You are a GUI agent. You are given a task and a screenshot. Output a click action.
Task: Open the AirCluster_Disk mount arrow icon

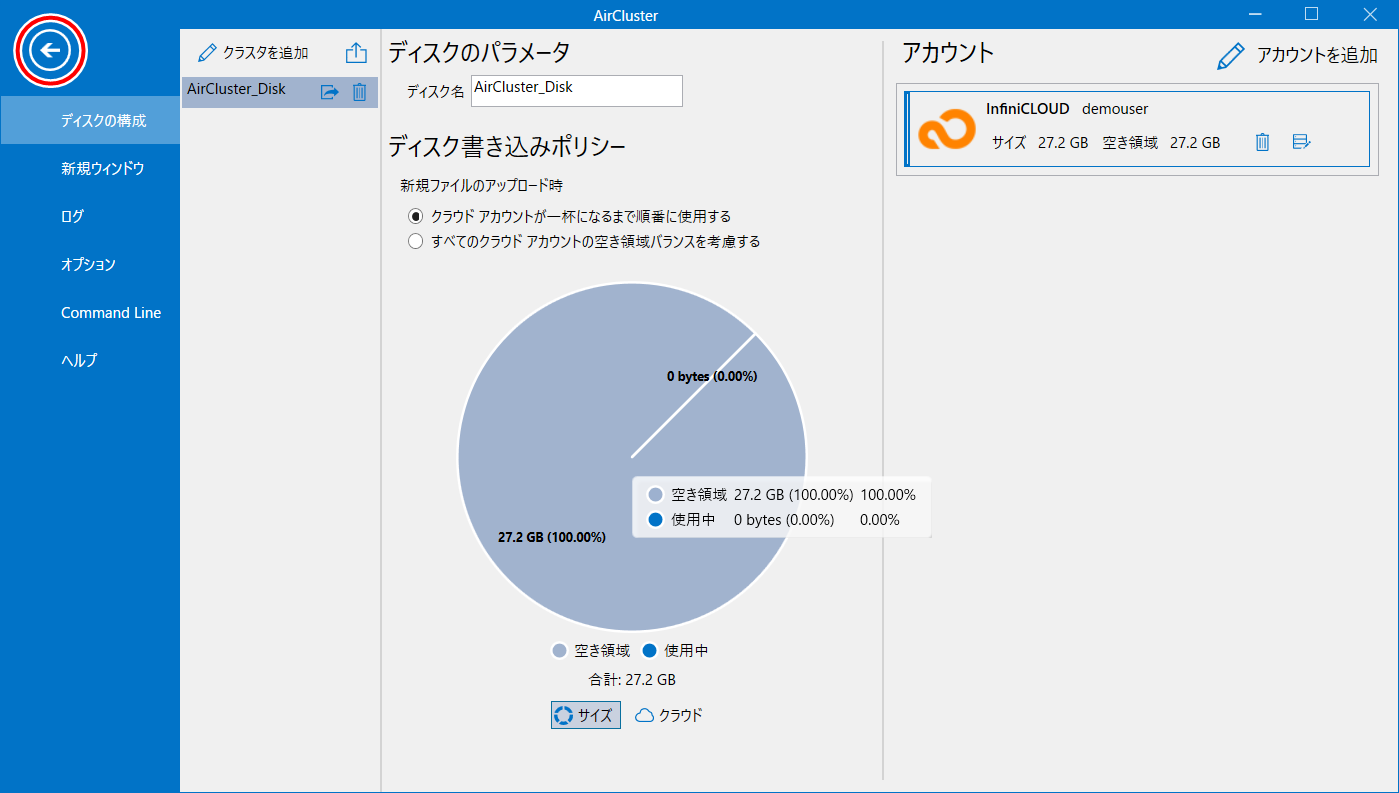pyautogui.click(x=329, y=92)
